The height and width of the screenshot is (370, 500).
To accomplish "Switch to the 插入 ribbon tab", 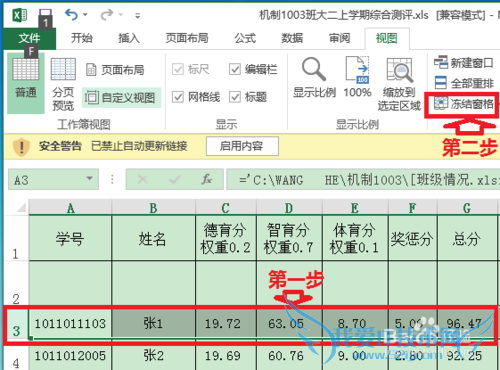I will tap(129, 38).
